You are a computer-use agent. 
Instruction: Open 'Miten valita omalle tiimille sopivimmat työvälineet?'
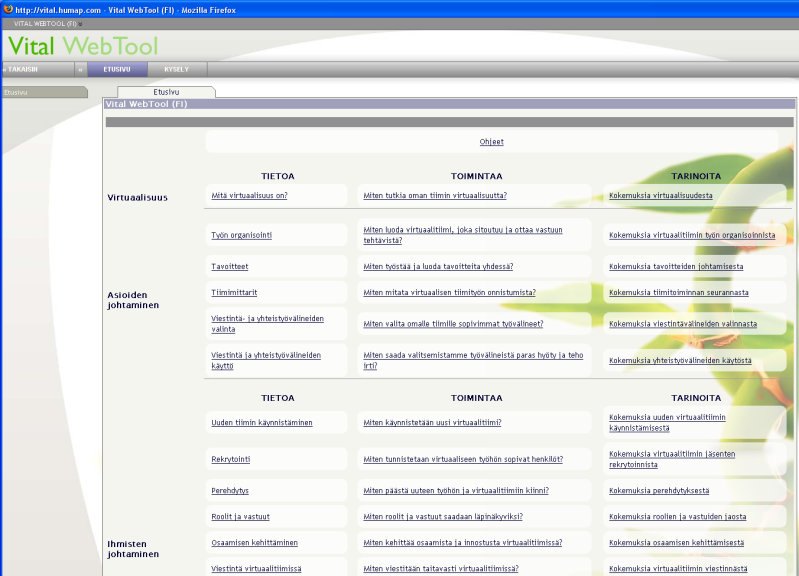point(453,324)
